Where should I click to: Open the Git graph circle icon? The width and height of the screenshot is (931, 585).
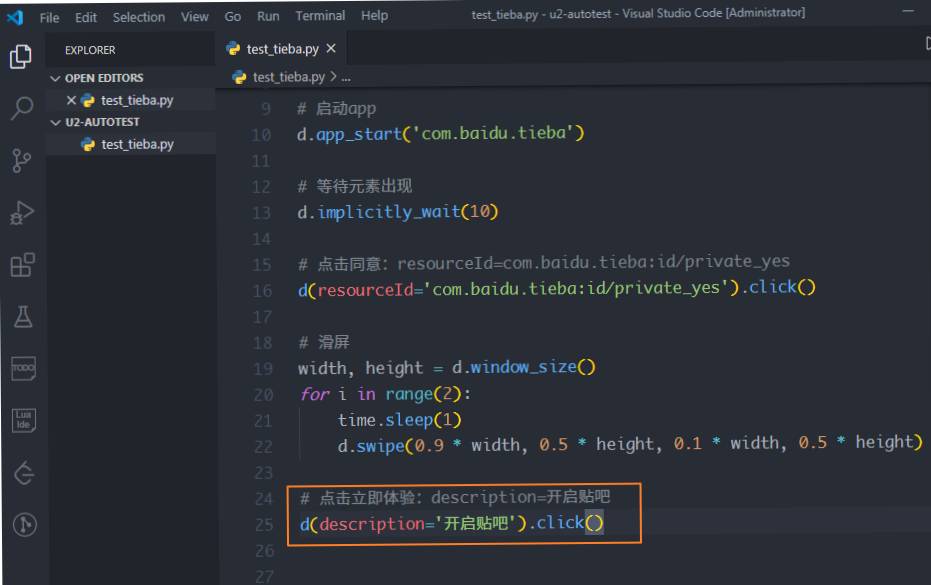pos(24,524)
